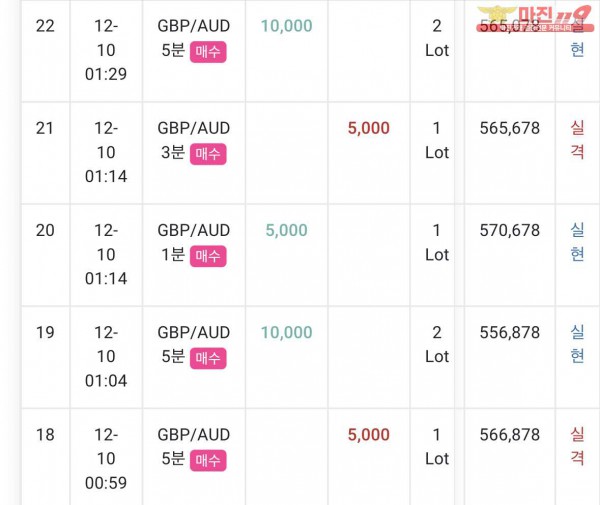
Task: Click the 매수 badge in row 20
Action: (208, 256)
